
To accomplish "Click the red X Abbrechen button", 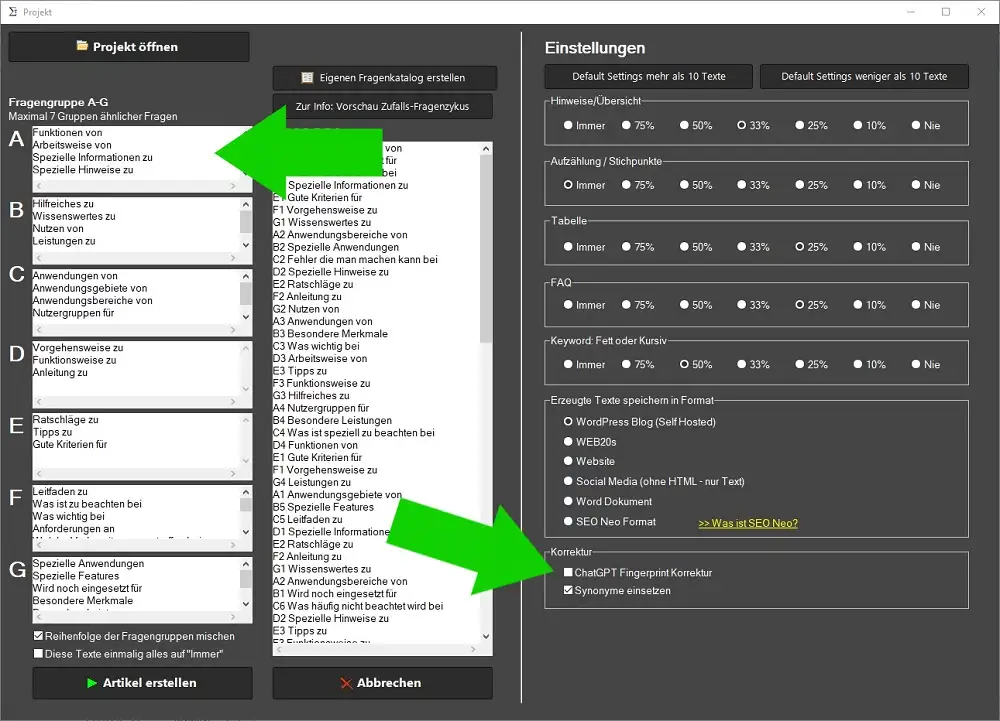I will click(x=382, y=683).
